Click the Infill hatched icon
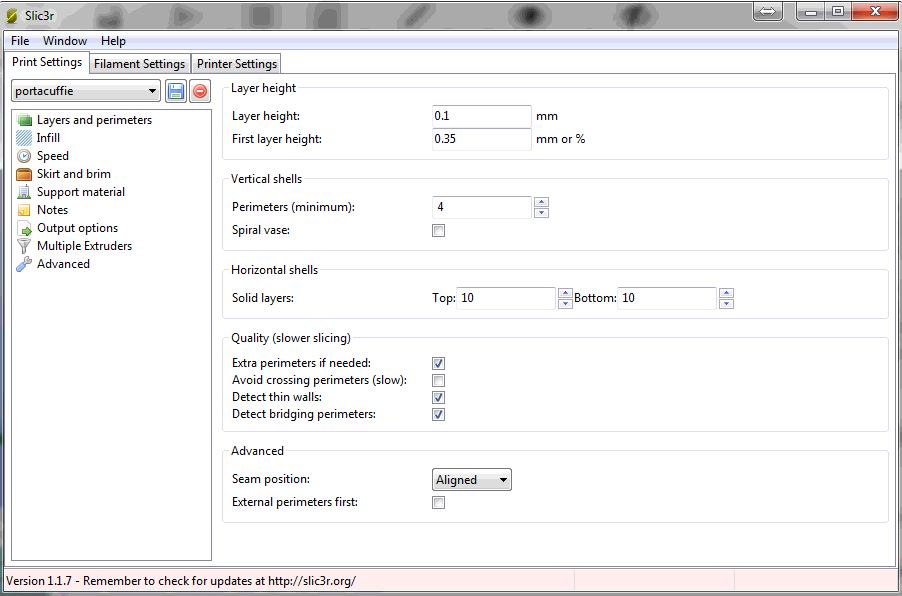Image resolution: width=902 pixels, height=596 pixels. click(x=24, y=138)
